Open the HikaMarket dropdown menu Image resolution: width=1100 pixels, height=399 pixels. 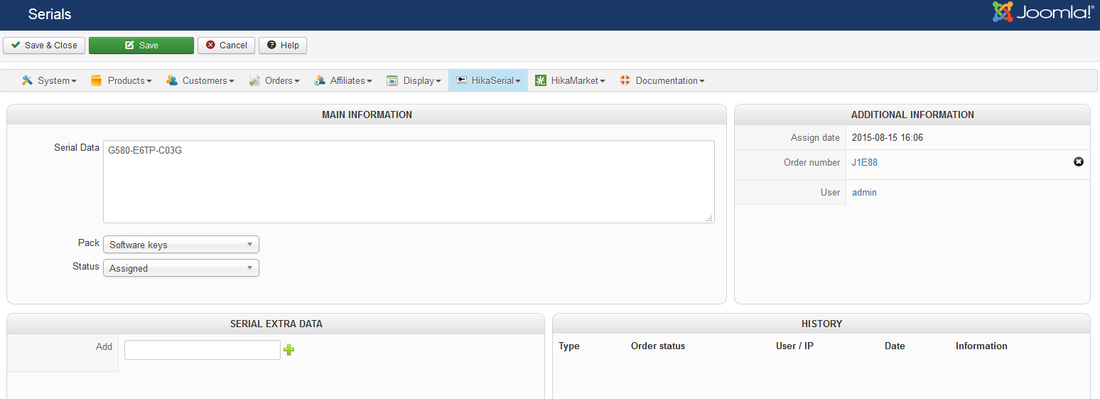pyautogui.click(x=570, y=81)
